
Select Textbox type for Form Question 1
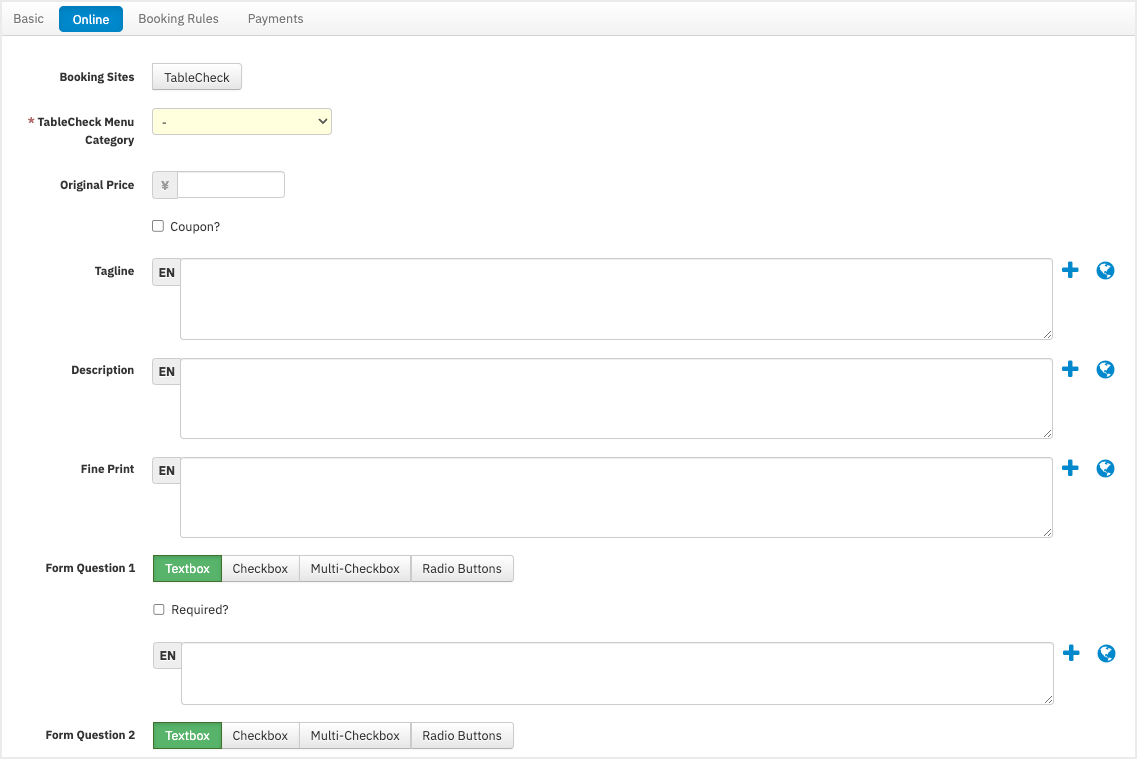pos(187,569)
